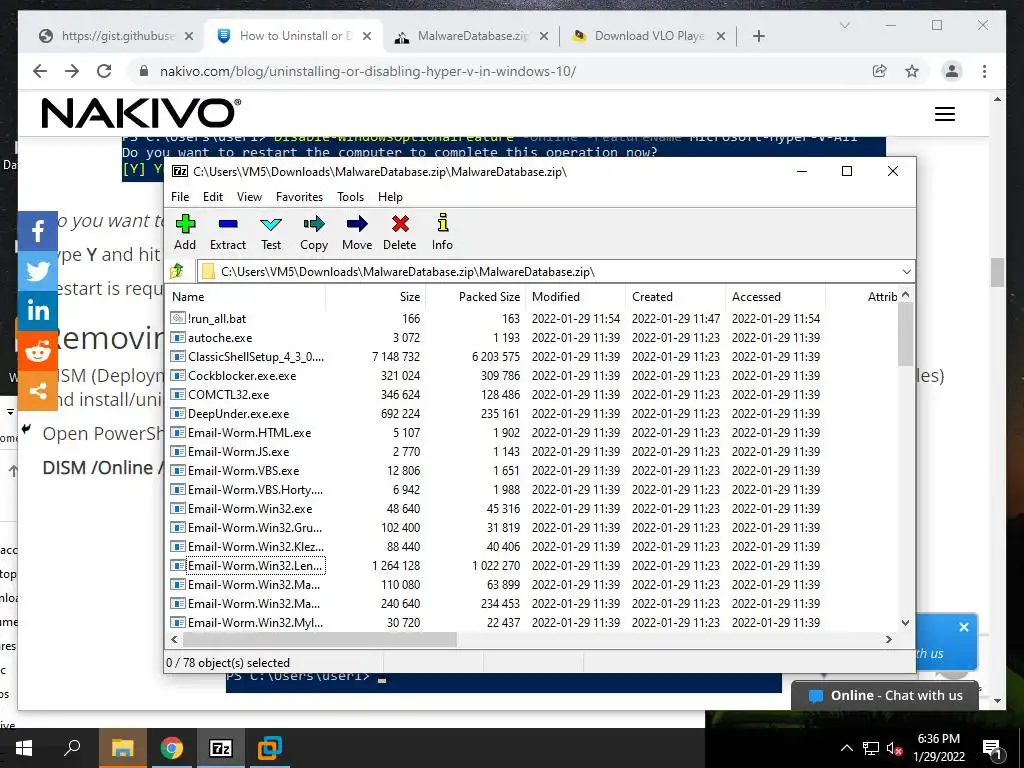Image resolution: width=1024 pixels, height=768 pixels.
Task: Sort by the Packed Size column
Action: (476, 296)
